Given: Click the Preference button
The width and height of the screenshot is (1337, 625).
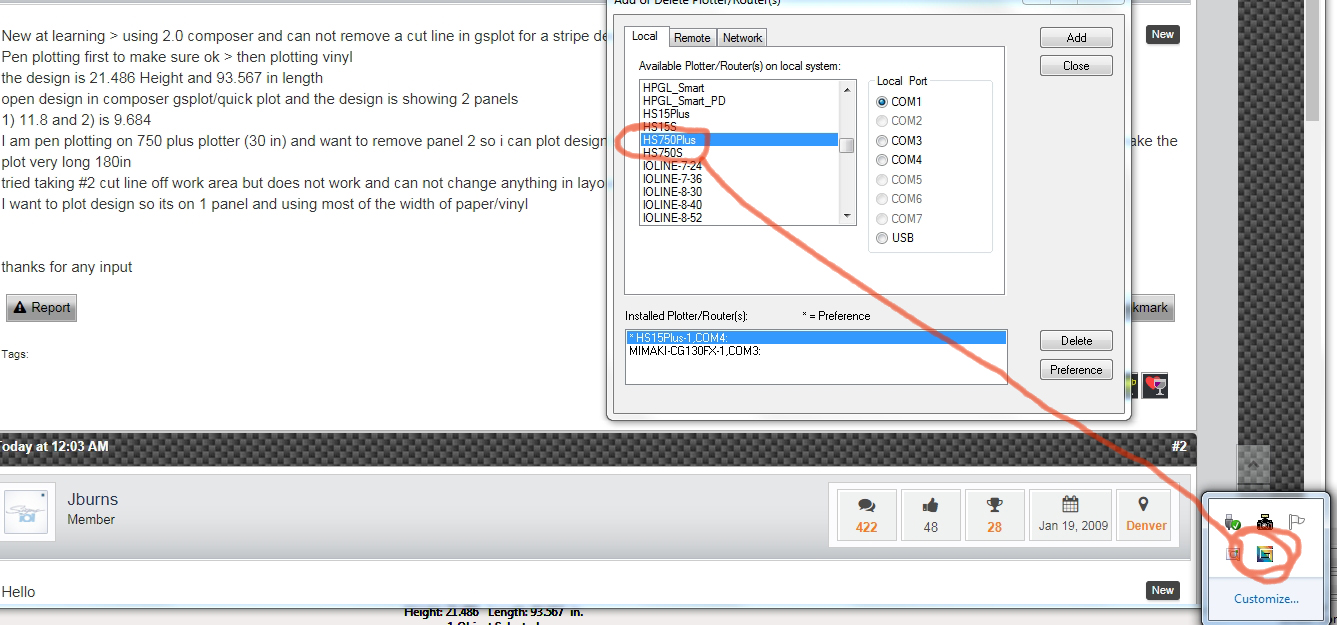Looking at the screenshot, I should click(x=1076, y=370).
